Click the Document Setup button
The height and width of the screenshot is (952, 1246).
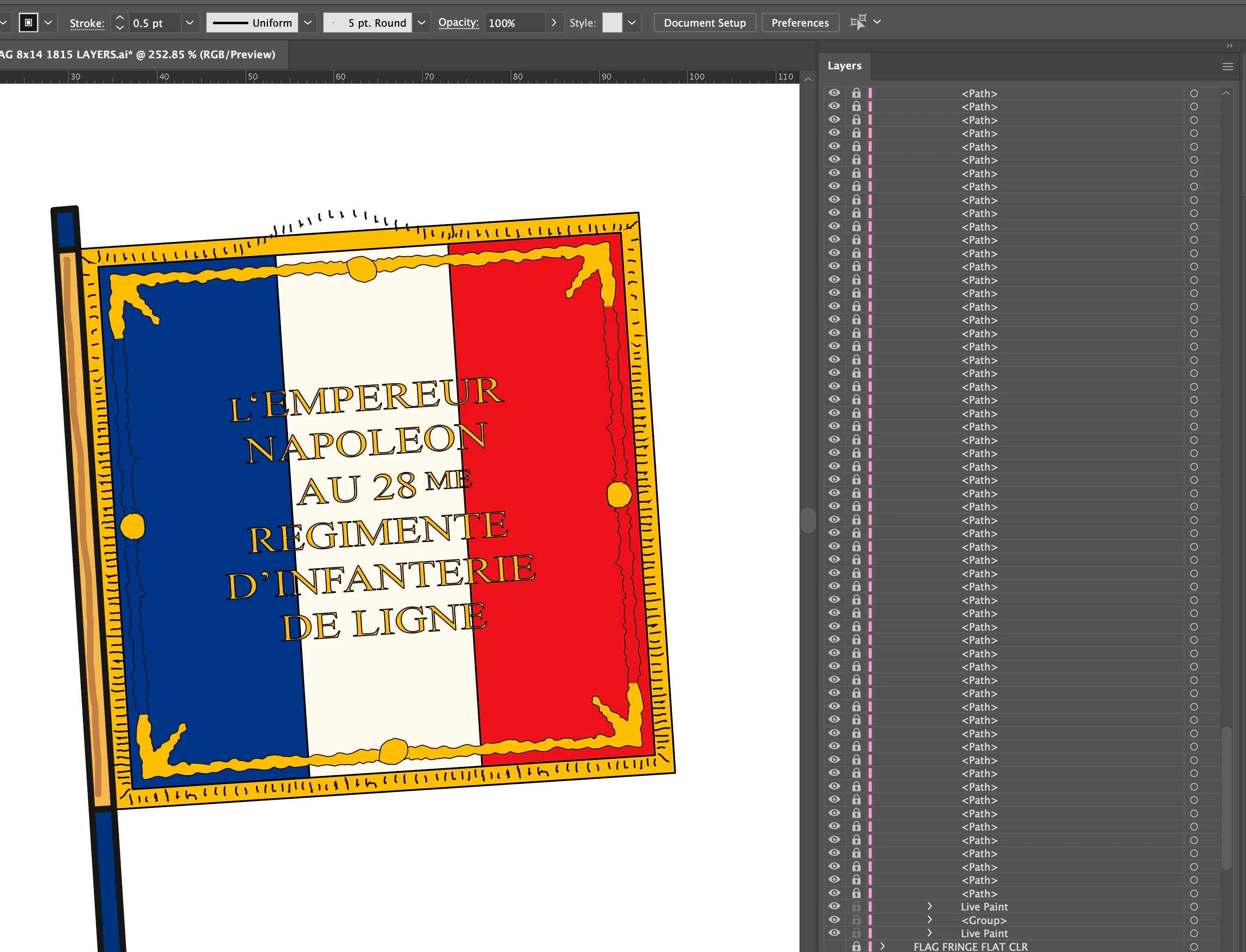click(x=704, y=23)
